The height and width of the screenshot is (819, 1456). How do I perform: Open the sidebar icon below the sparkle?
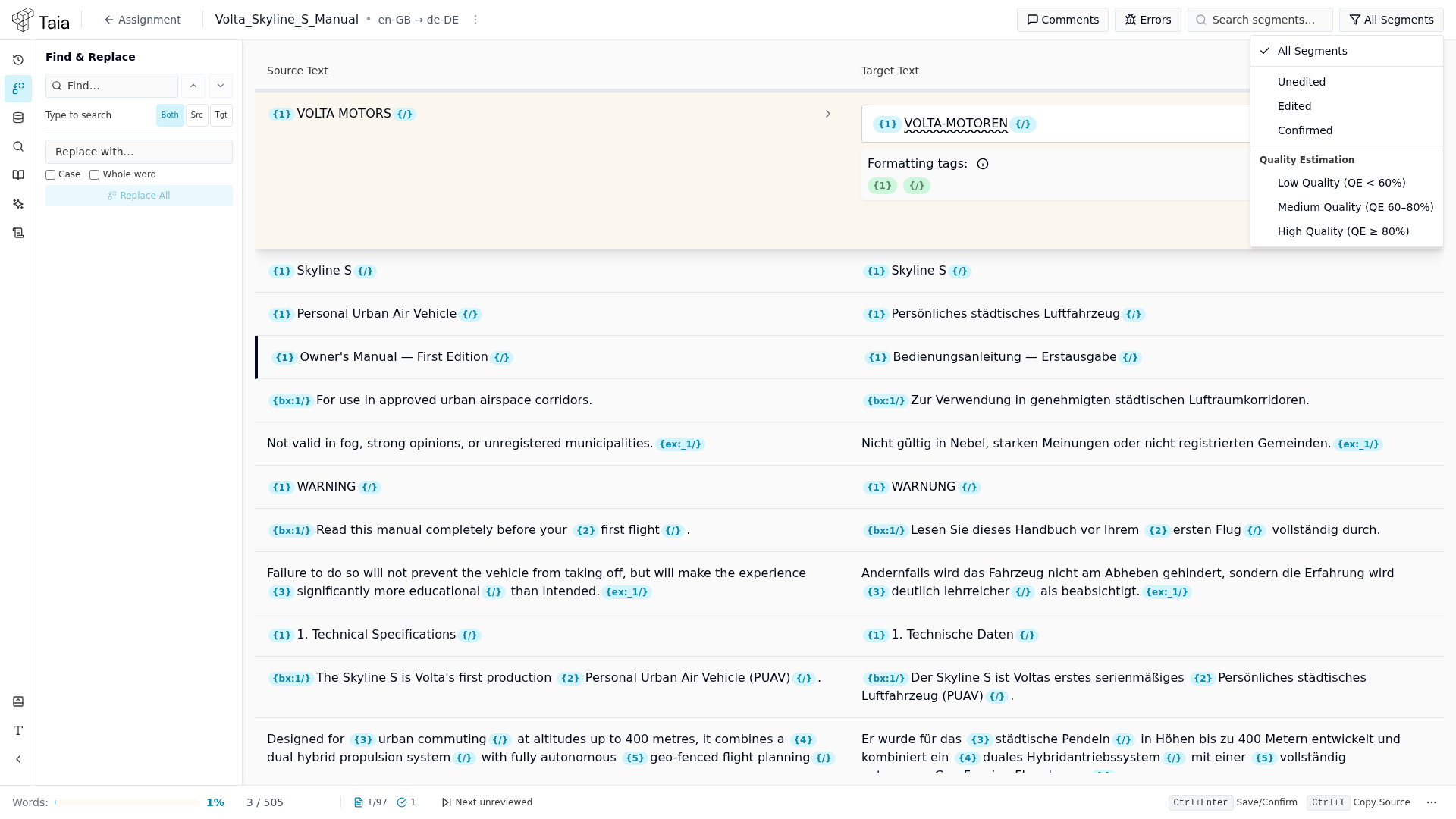click(x=18, y=233)
